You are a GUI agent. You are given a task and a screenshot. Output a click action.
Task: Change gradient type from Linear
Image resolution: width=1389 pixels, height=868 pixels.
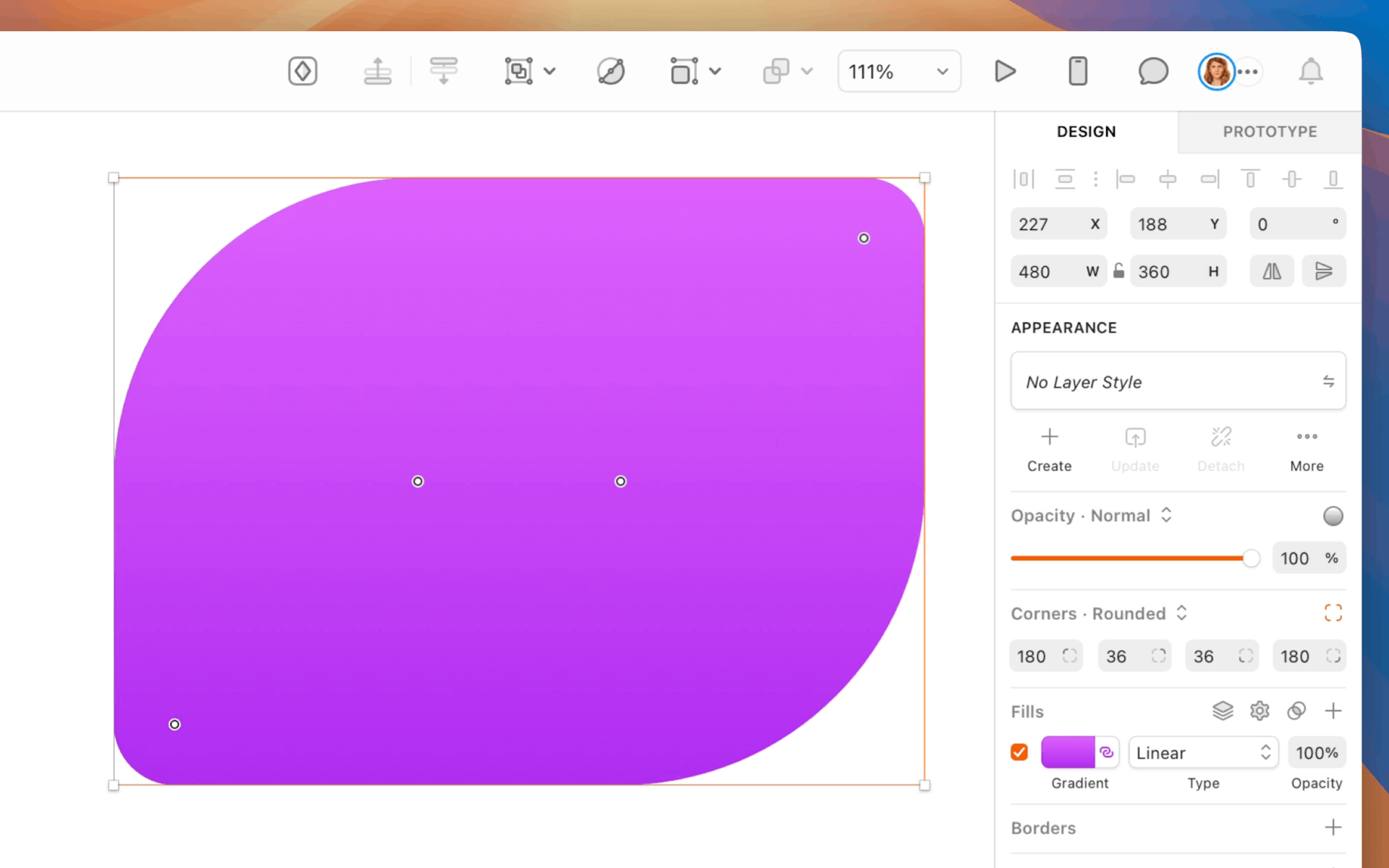click(1203, 752)
